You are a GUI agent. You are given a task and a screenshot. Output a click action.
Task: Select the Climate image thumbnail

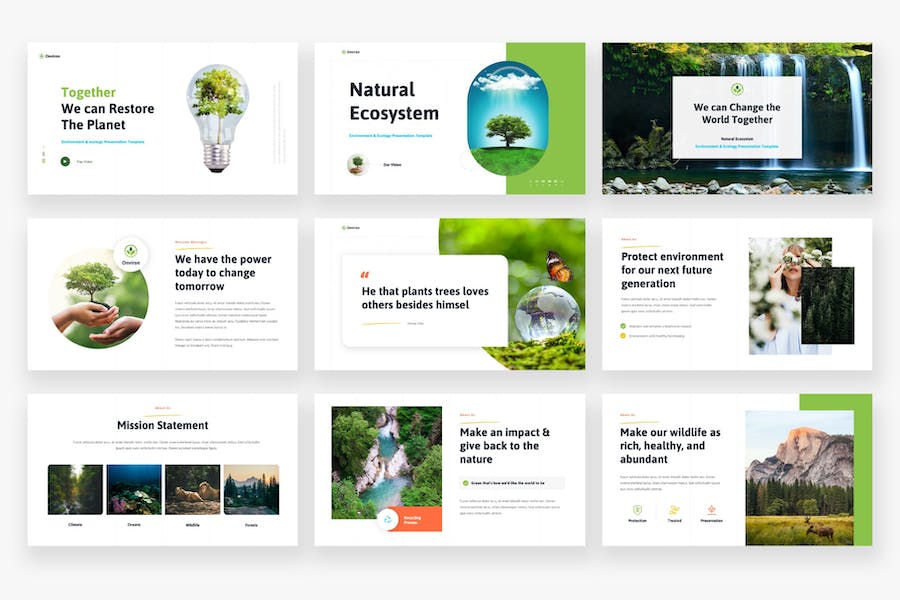coord(76,489)
